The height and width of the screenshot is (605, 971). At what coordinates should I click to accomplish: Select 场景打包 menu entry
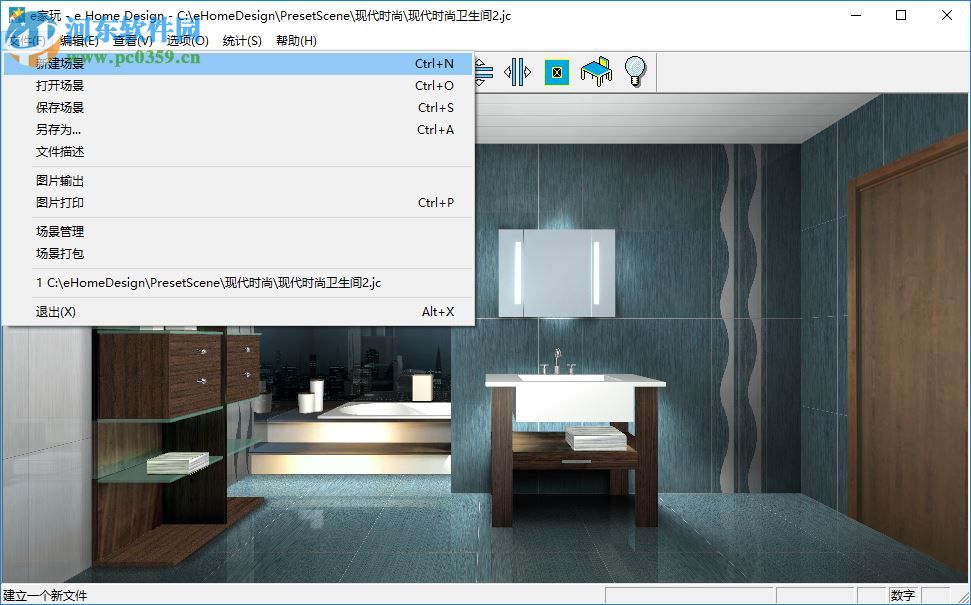click(238, 253)
